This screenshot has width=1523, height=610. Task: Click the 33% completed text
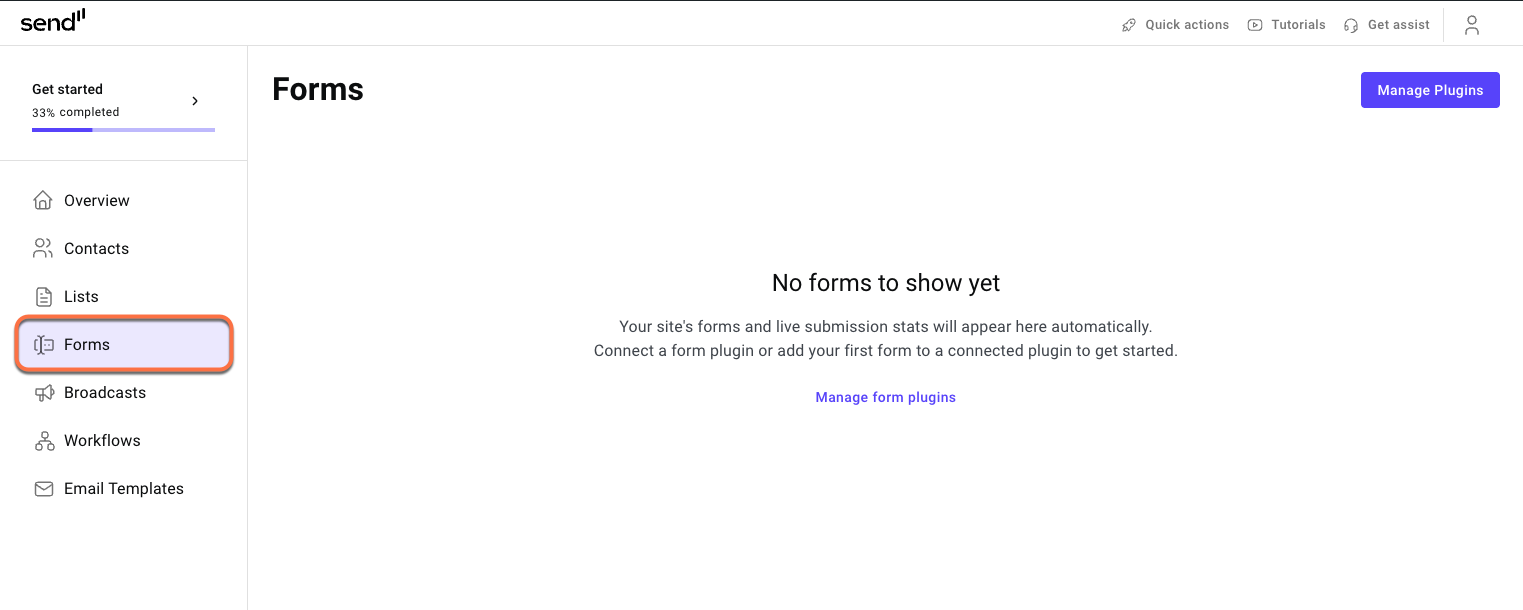point(76,112)
